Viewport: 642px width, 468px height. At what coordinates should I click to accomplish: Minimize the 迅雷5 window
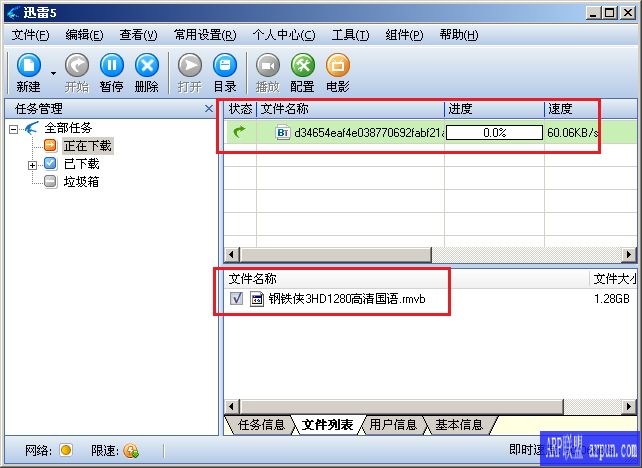[592, 13]
